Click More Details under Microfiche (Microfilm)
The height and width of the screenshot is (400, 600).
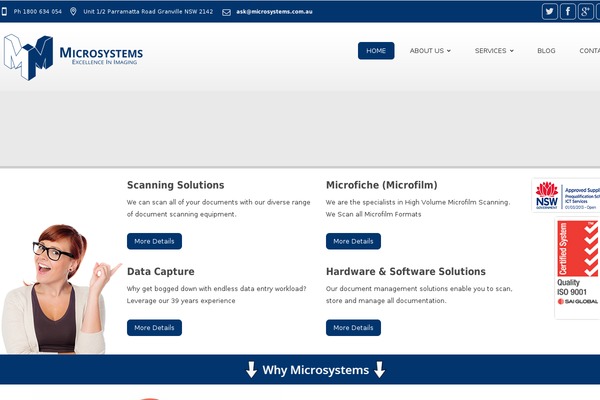(x=353, y=241)
